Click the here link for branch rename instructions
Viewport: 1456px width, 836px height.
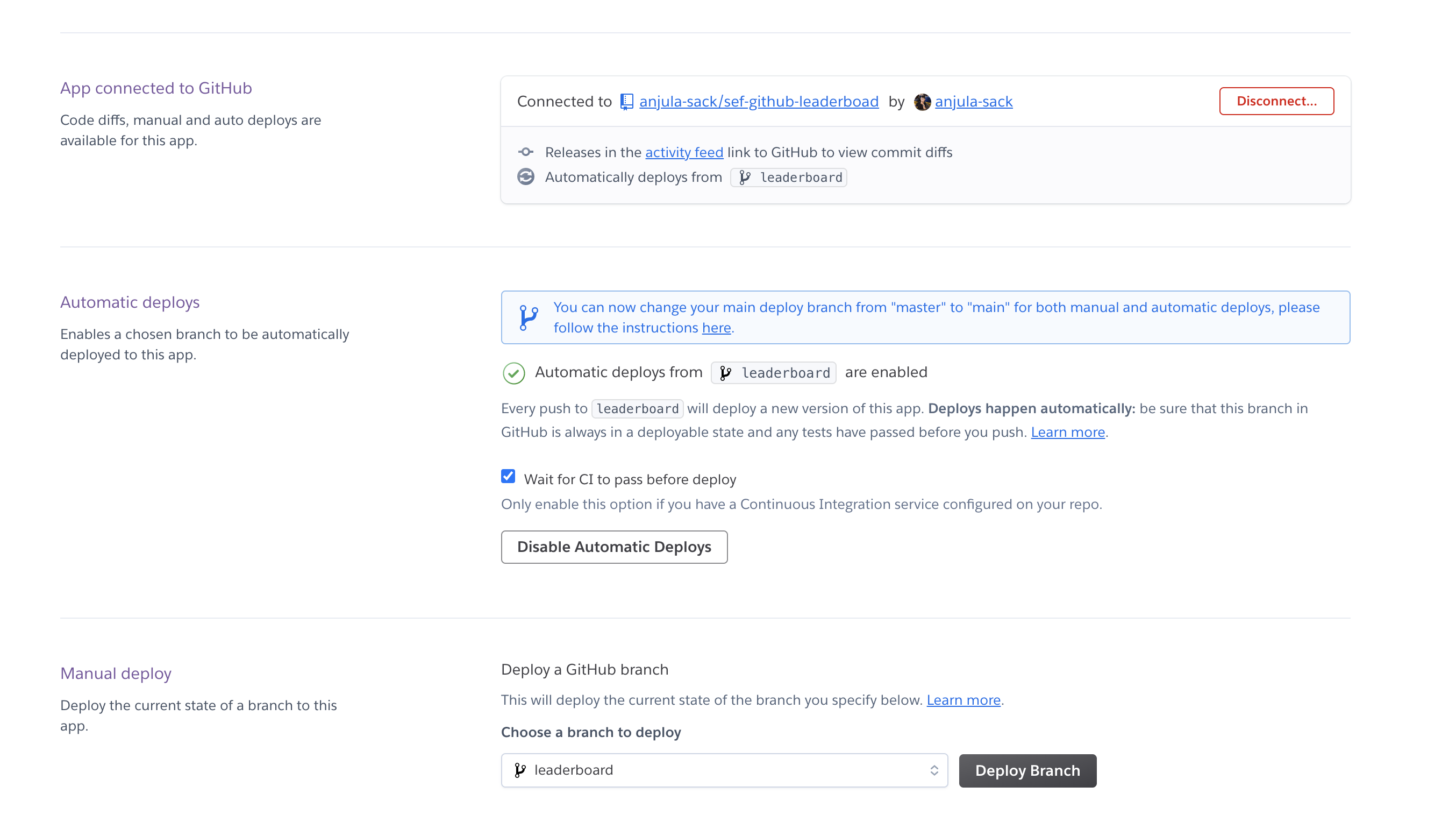pyautogui.click(x=716, y=327)
